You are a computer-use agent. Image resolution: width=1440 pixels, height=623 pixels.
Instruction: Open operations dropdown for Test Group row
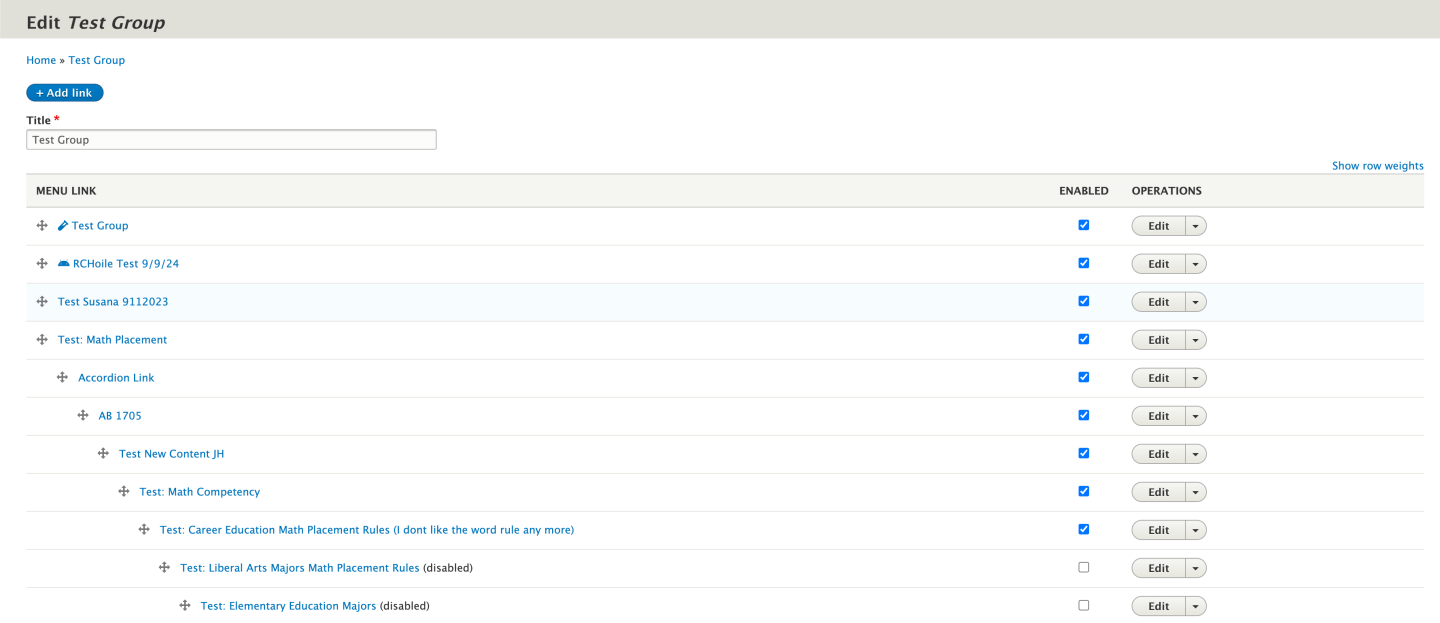point(1195,226)
